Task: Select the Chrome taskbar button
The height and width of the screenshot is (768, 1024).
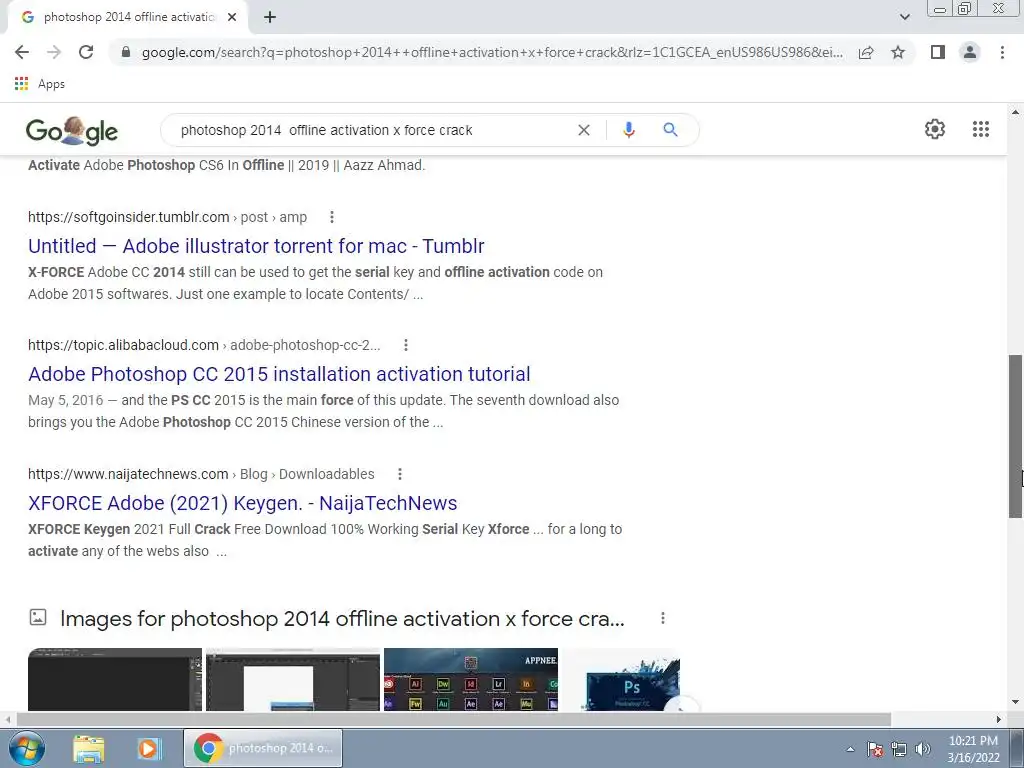Action: [263, 748]
